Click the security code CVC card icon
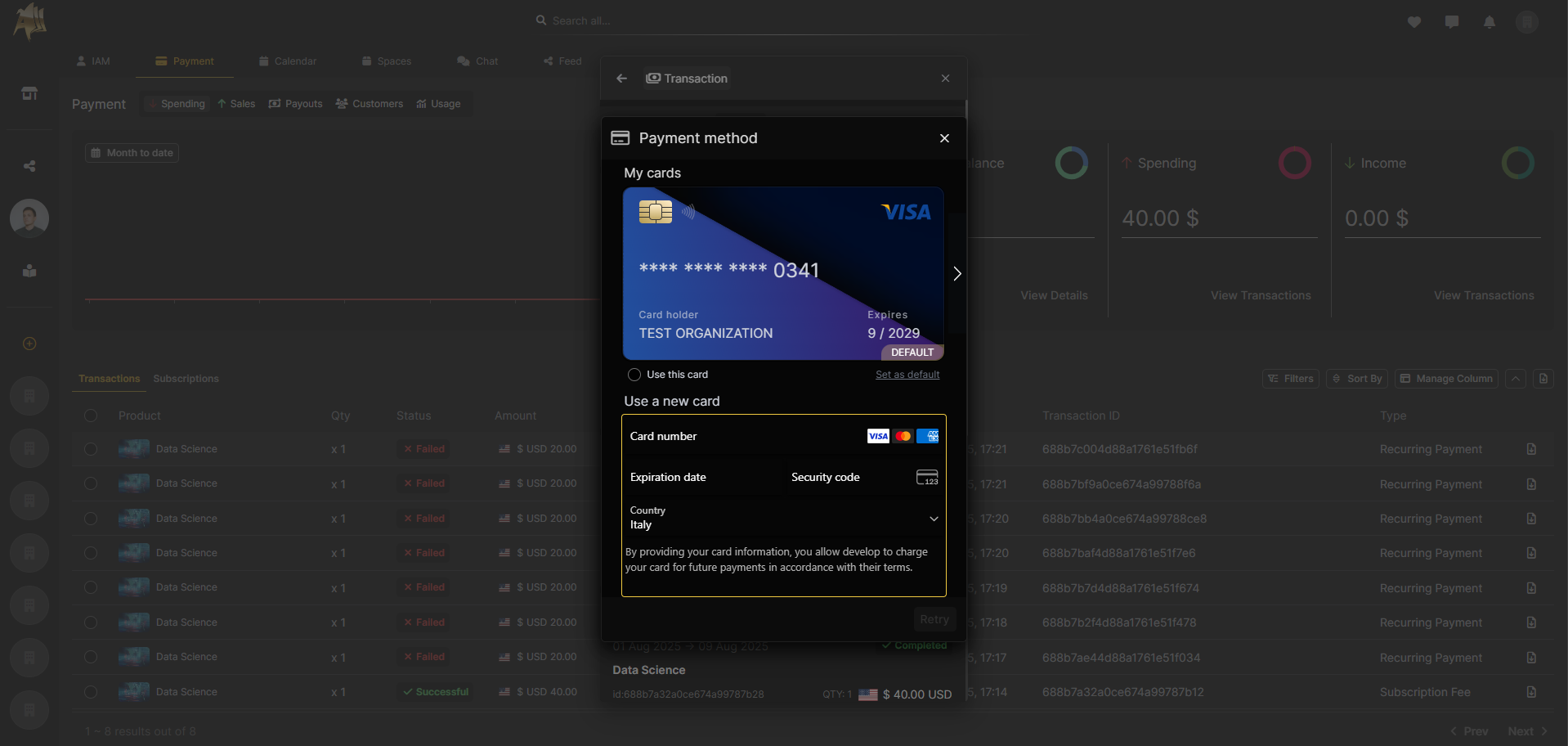Screen dimensions: 1568x746 click(x=927, y=477)
